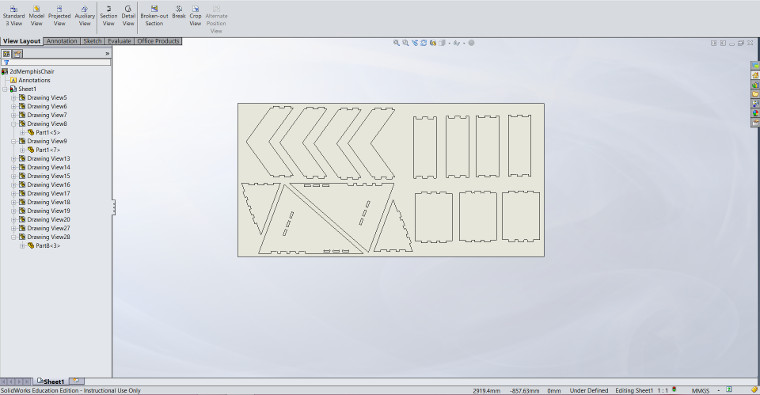This screenshot has height=395, width=760.
Task: Open the first Task Pane tab icon
Action: (x=755, y=66)
